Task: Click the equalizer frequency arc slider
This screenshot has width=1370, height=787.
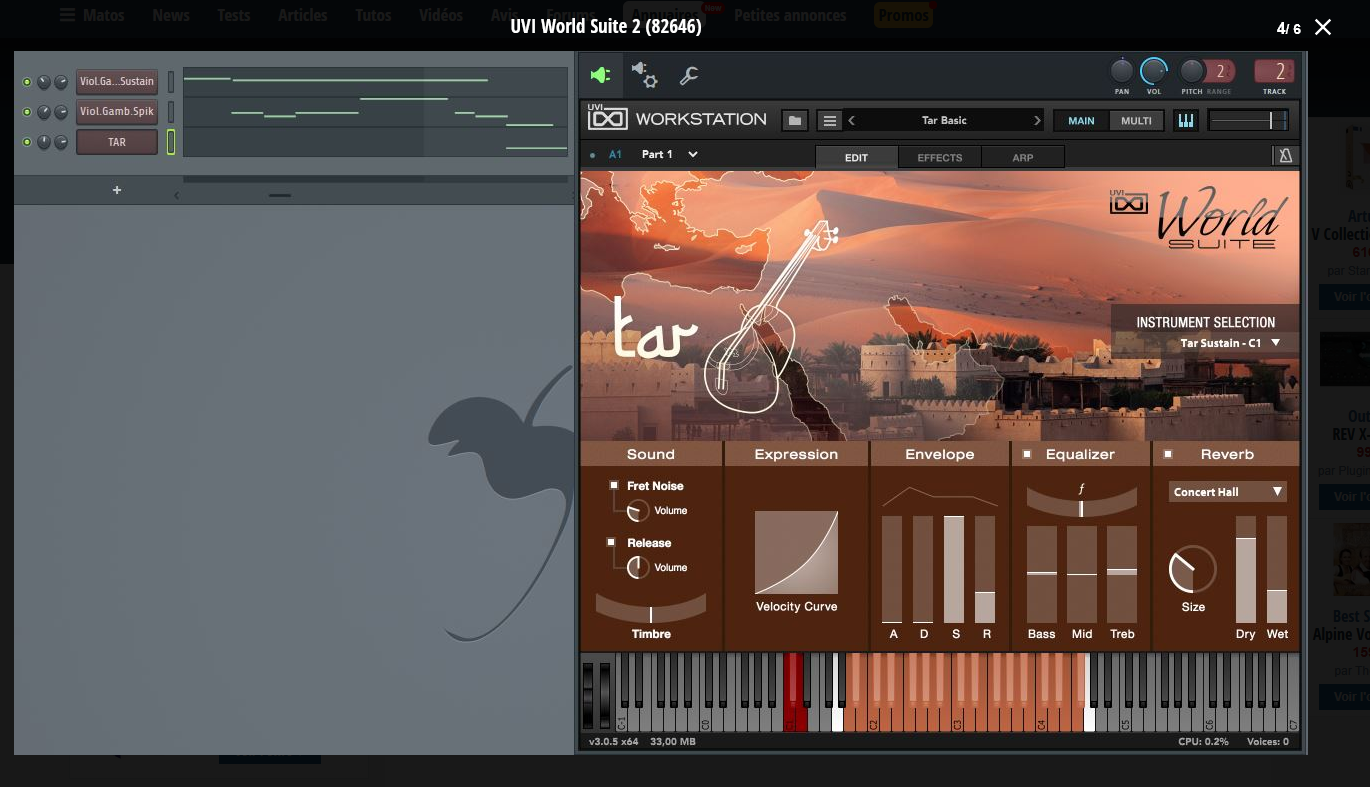Action: point(1081,501)
